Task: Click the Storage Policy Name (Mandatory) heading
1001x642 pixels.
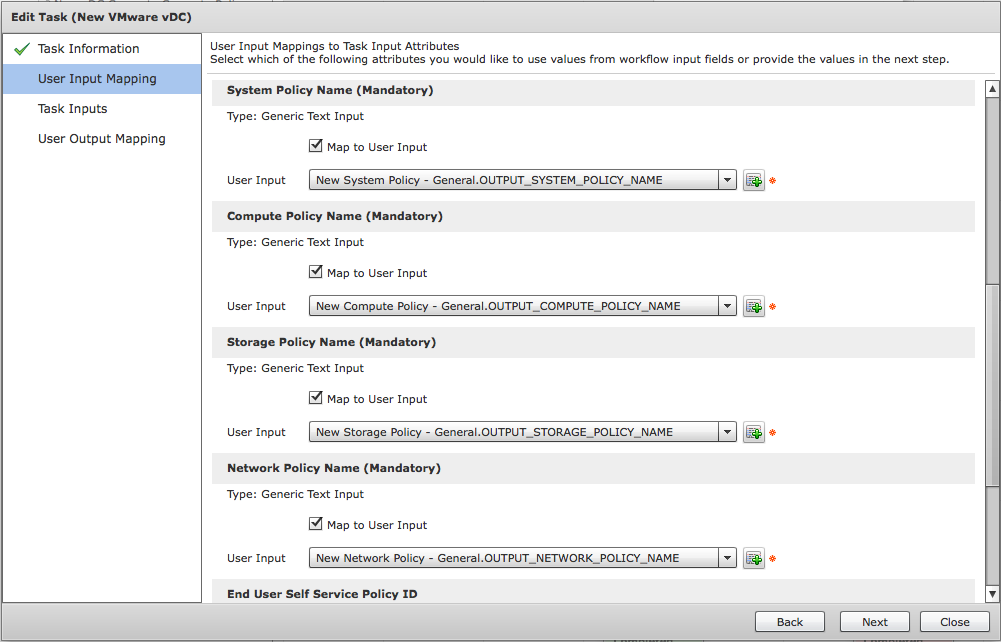Action: point(331,342)
